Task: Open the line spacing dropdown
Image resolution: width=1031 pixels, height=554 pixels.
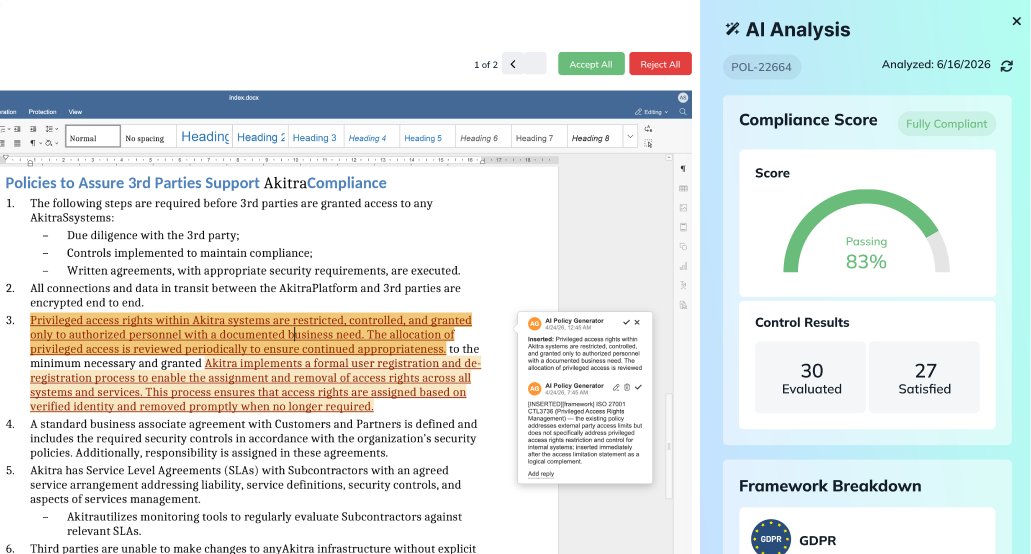Action: 52,129
